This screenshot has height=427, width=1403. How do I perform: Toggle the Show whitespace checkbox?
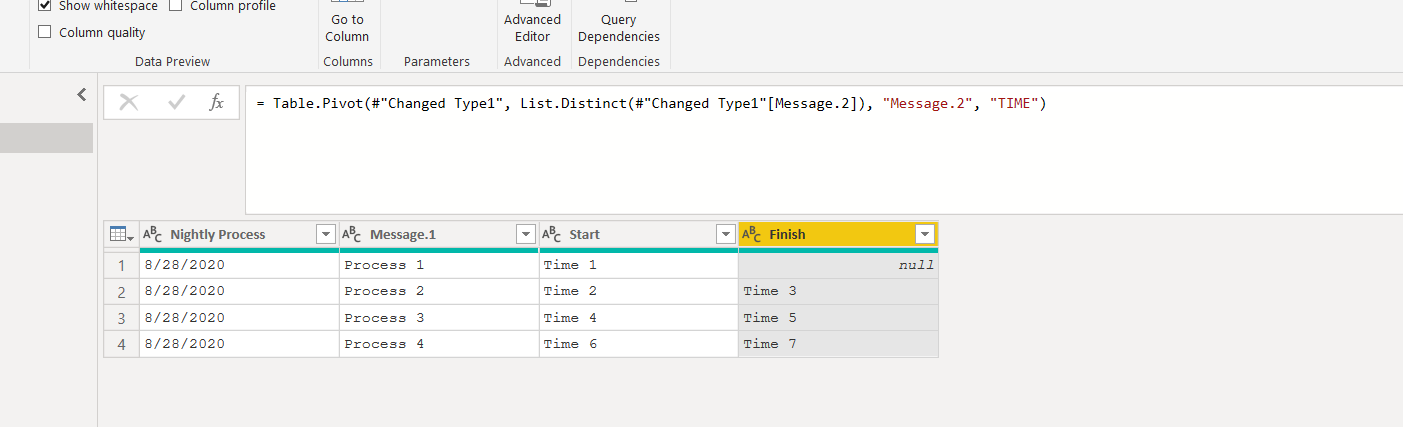coord(44,6)
